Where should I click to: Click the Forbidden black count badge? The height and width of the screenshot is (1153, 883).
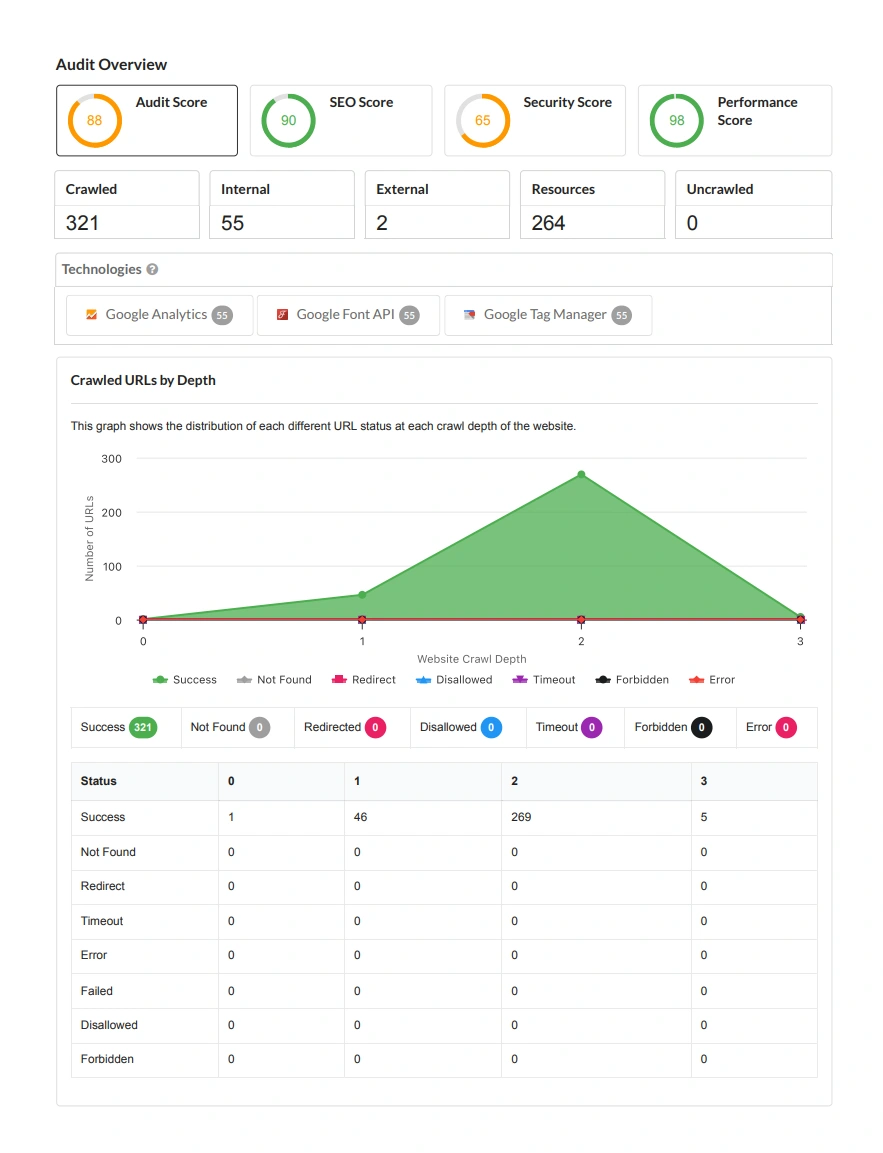pos(701,728)
